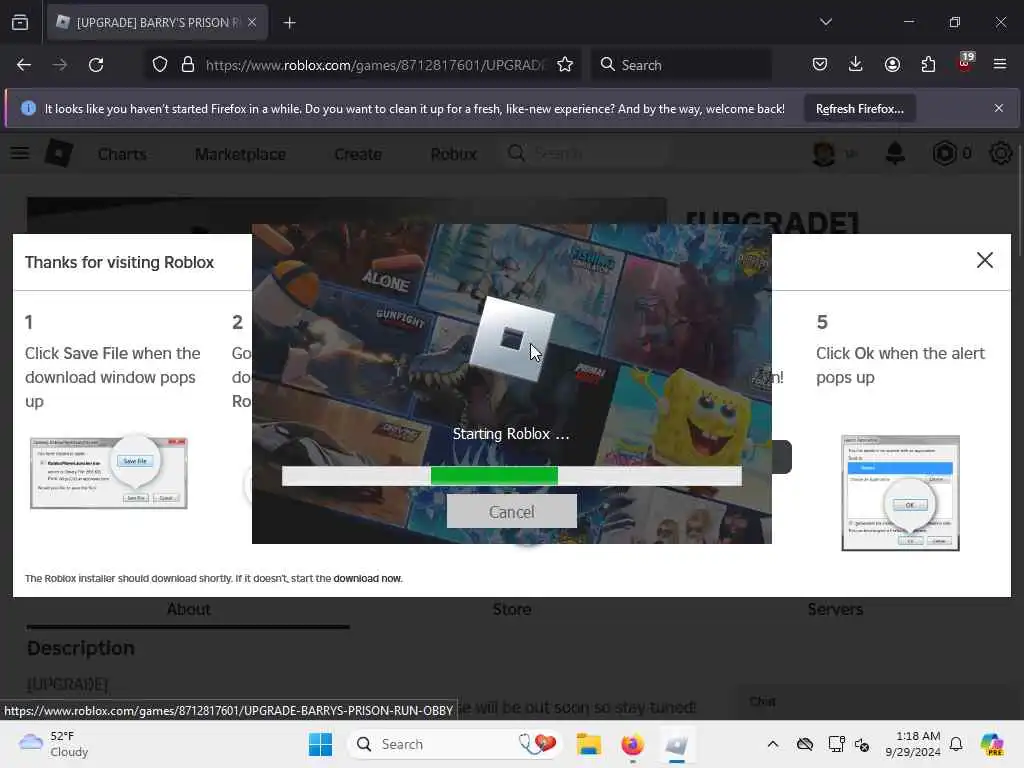Open Windows notification bell
The image size is (1024, 768).
(956, 744)
